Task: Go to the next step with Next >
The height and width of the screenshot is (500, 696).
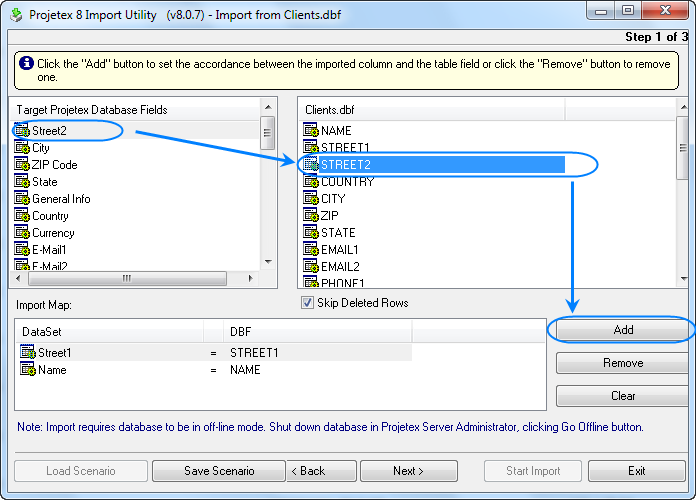Action: pos(408,471)
